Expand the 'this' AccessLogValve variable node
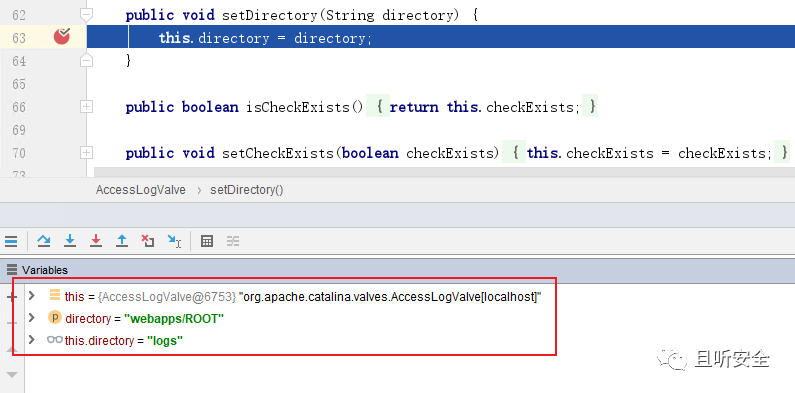 tap(31, 295)
